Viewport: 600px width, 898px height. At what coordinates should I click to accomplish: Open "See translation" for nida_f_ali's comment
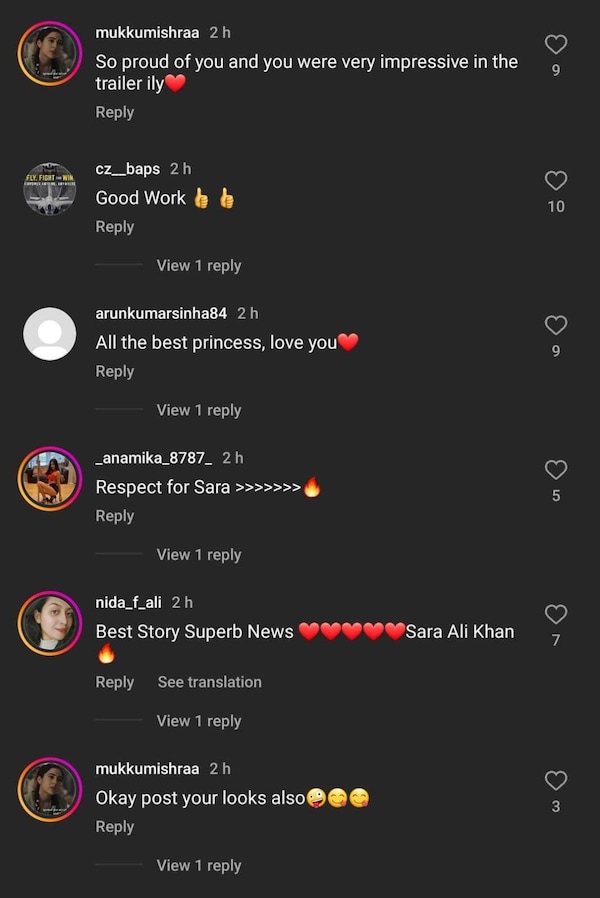coord(208,682)
